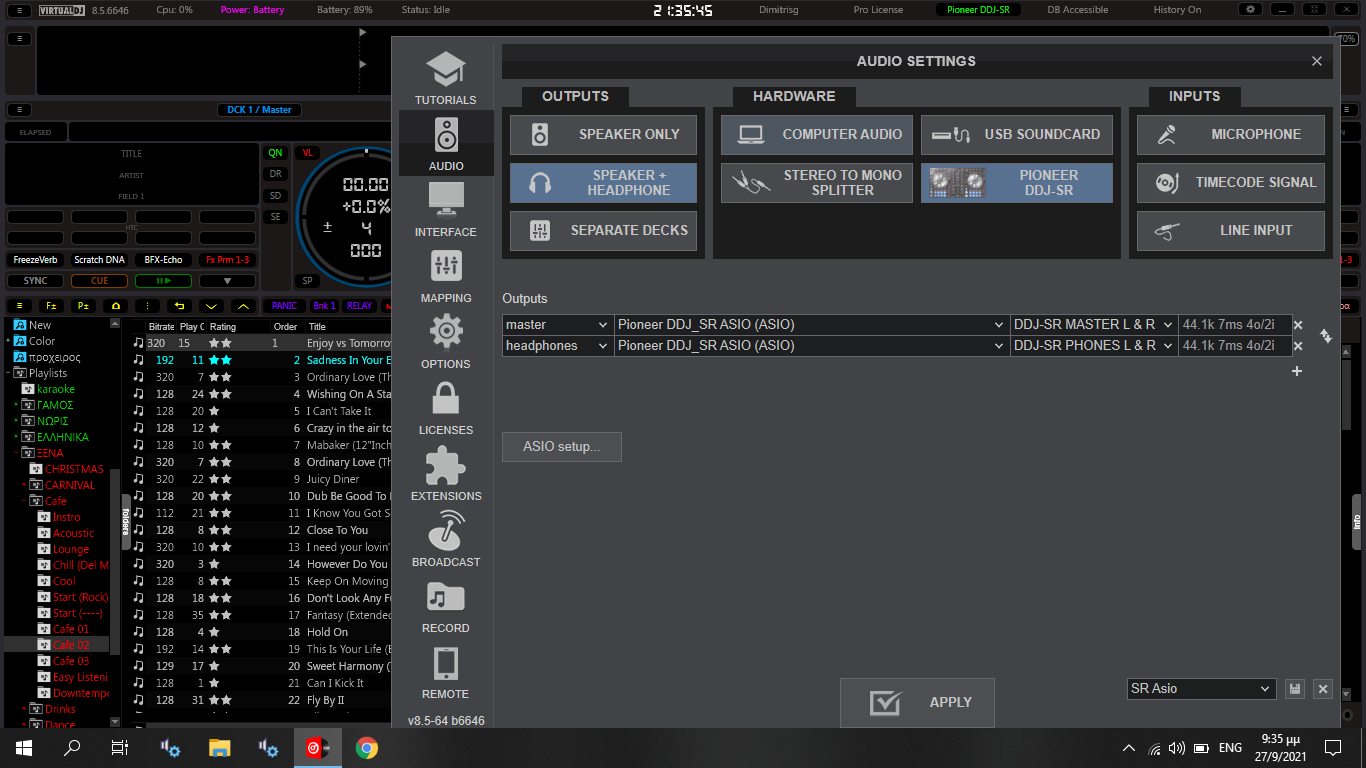Choose Stereo to Mono Splitter hardware
The image size is (1366, 768).
(816, 183)
